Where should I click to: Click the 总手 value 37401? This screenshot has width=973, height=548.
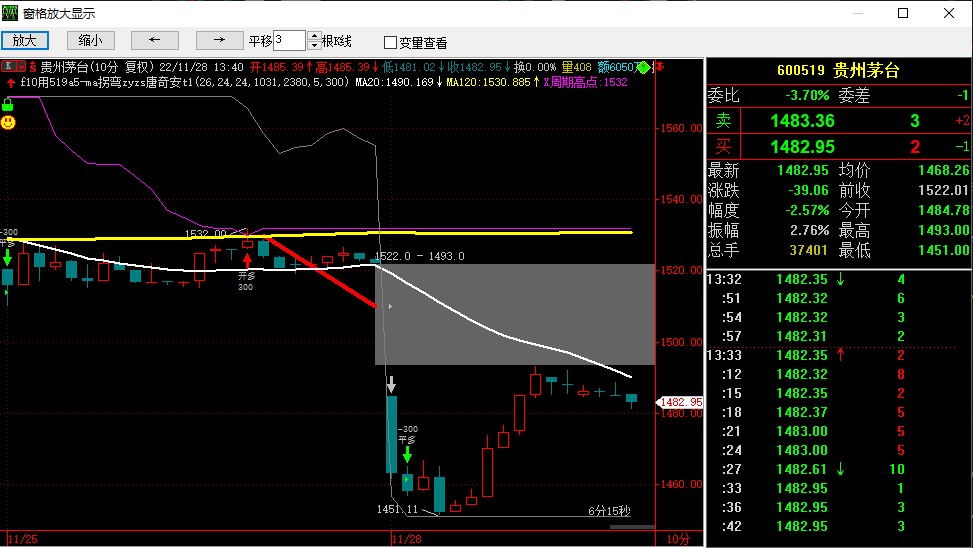tap(809, 250)
